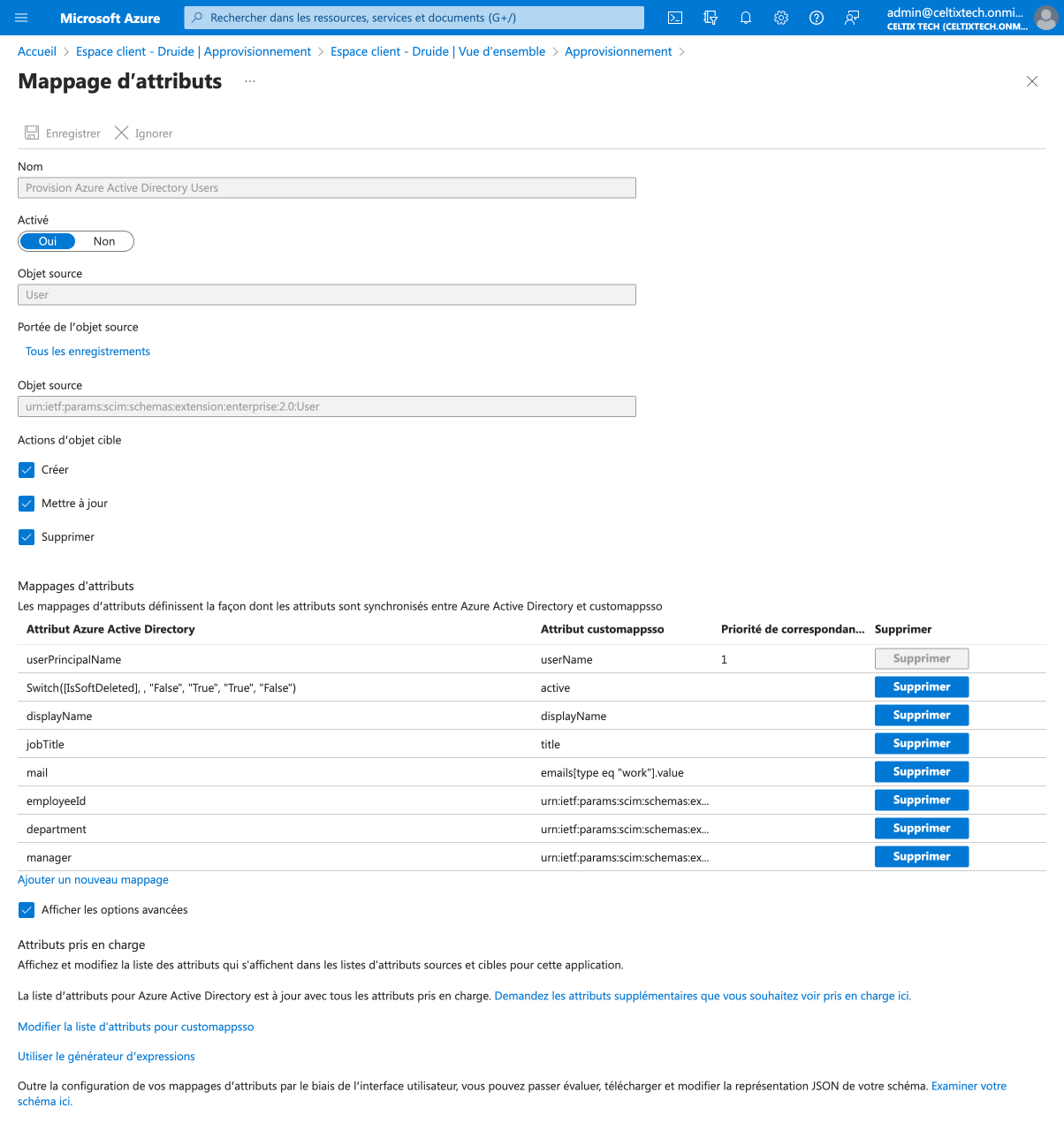1064x1123 pixels.
Task: Open the jobTitle mapping row
Action: click(532, 744)
